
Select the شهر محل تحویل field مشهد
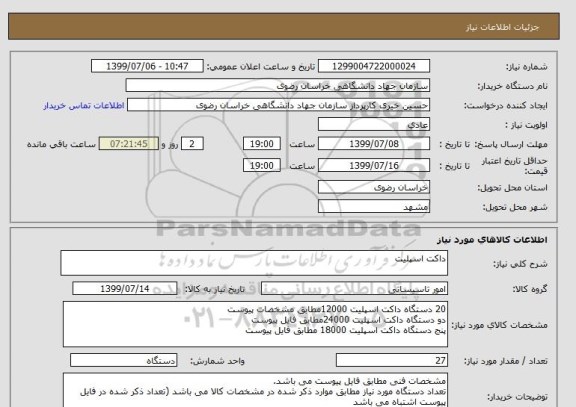tap(374, 206)
